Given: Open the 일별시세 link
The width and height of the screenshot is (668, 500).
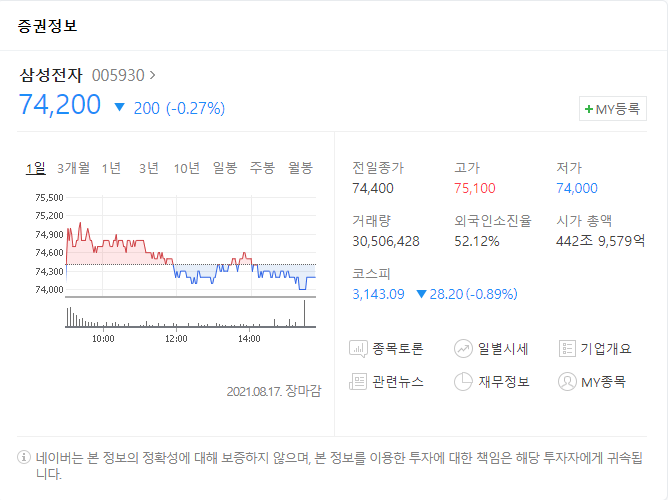Looking at the screenshot, I should tap(503, 349).
